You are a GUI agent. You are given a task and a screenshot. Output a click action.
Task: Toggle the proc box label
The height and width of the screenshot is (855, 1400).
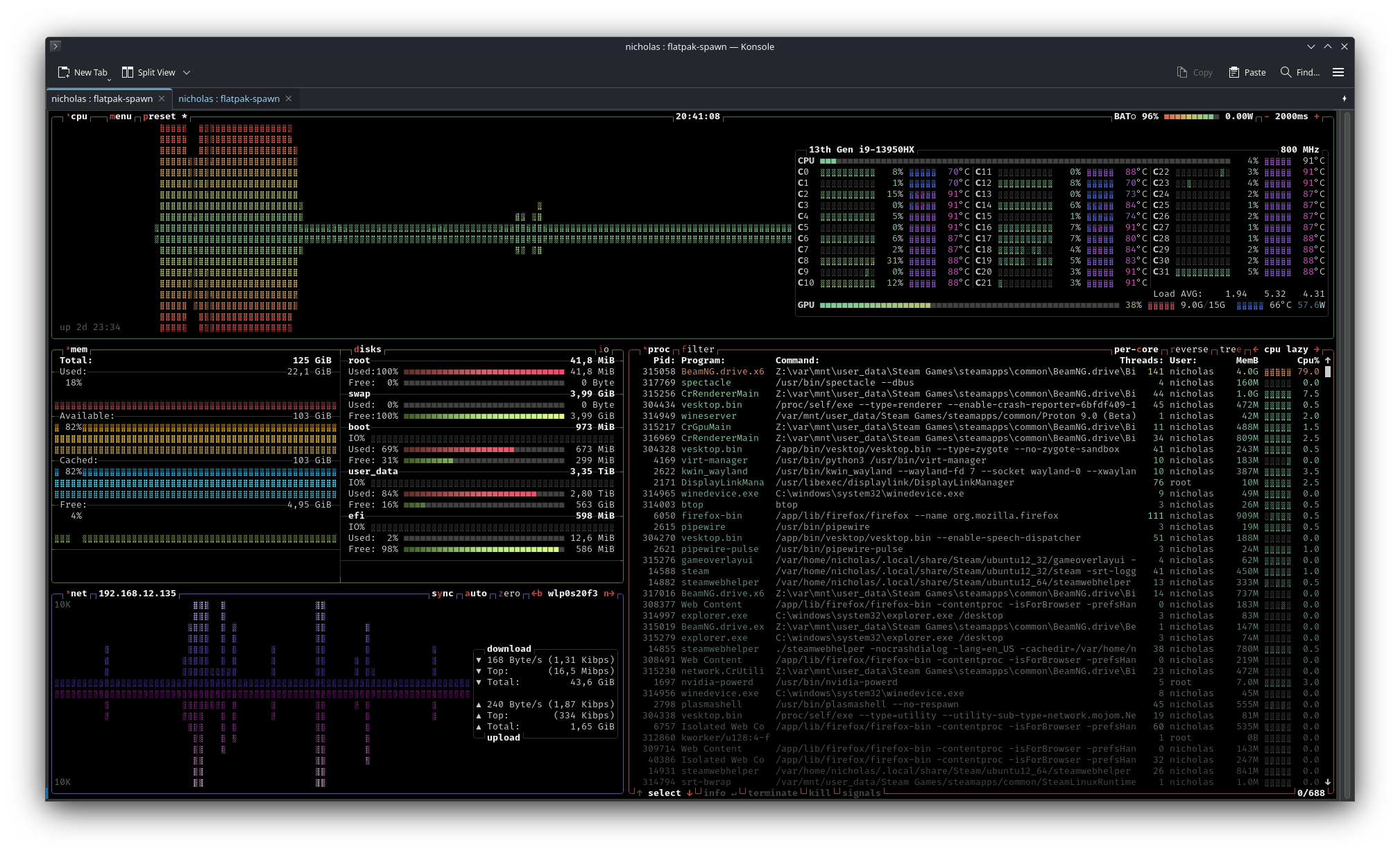click(657, 349)
